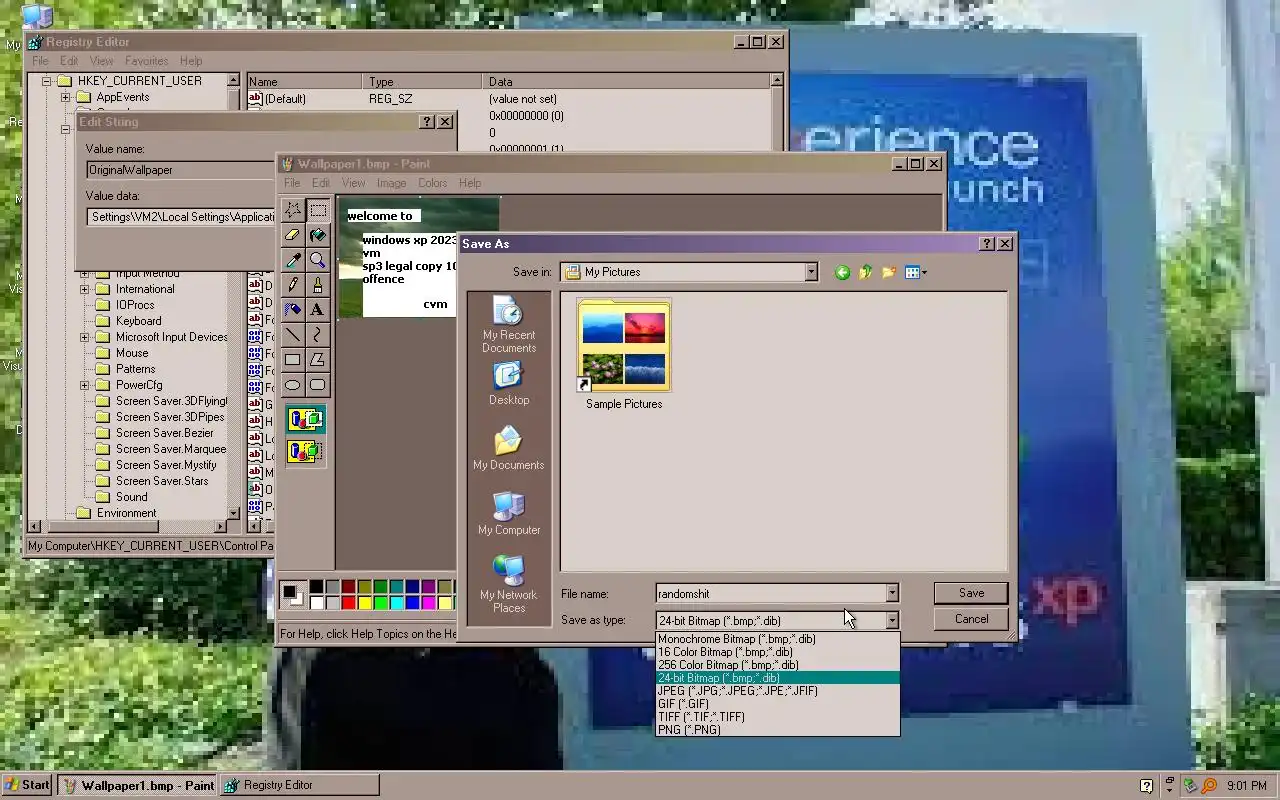Select the transparent selection option (bottom)
1280x800 pixels.
[x=305, y=451]
